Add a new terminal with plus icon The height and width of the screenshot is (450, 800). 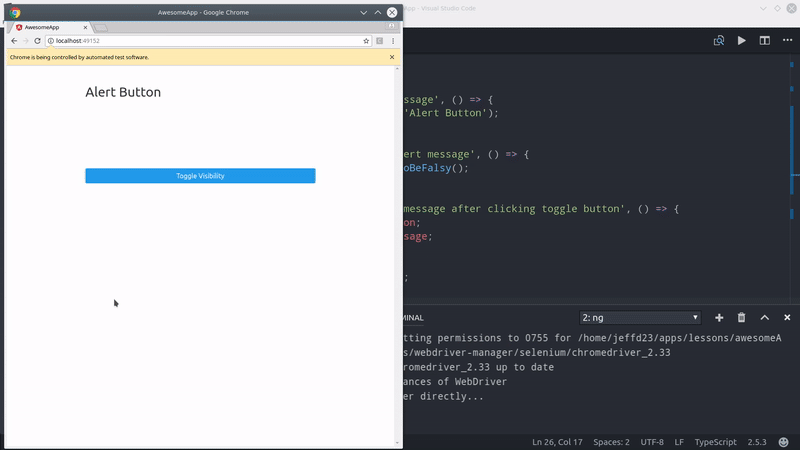[x=719, y=317]
